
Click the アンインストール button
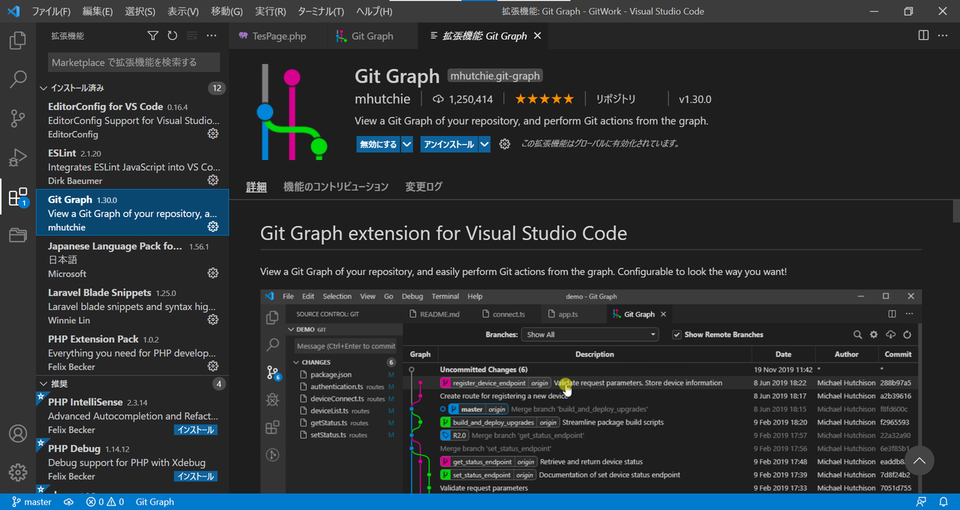tap(449, 144)
